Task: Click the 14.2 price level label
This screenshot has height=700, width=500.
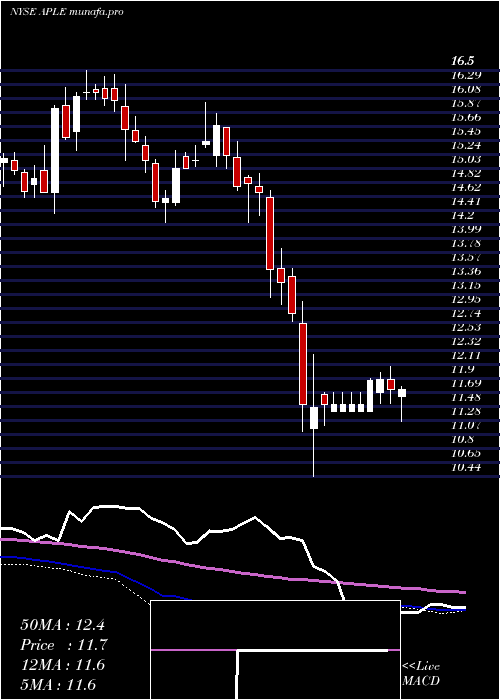Action: click(x=463, y=215)
